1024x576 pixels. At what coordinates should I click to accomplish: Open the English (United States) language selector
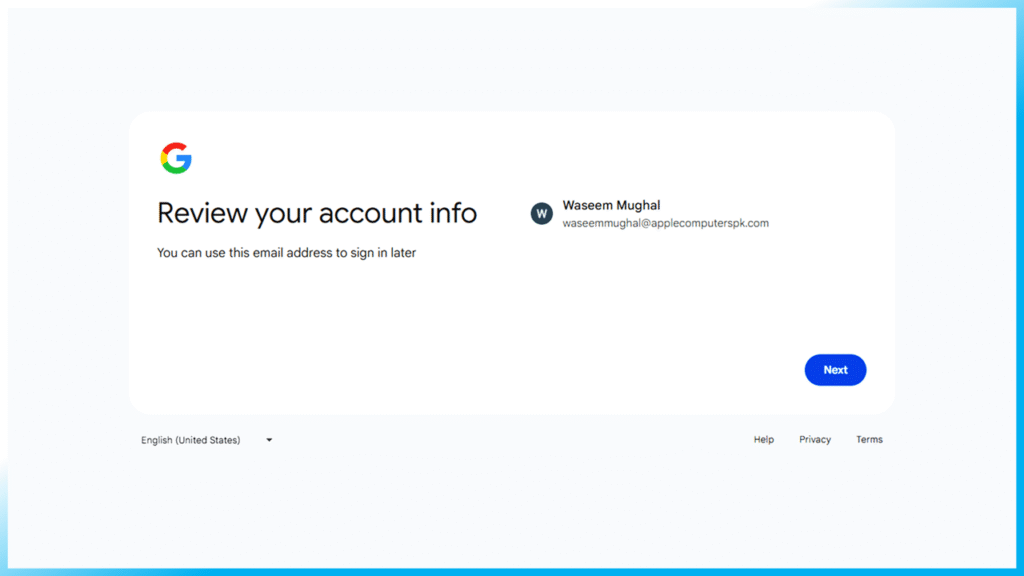coord(191,440)
